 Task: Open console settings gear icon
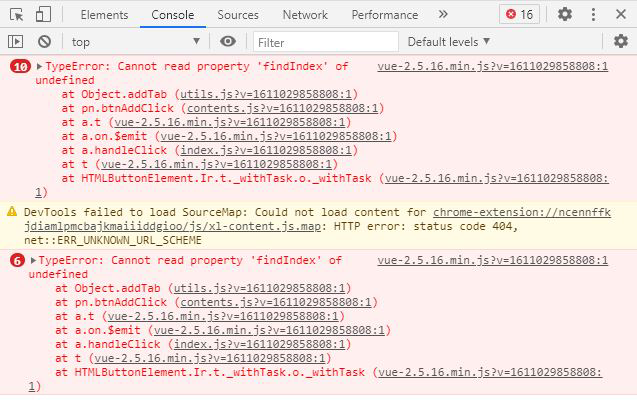(621, 41)
